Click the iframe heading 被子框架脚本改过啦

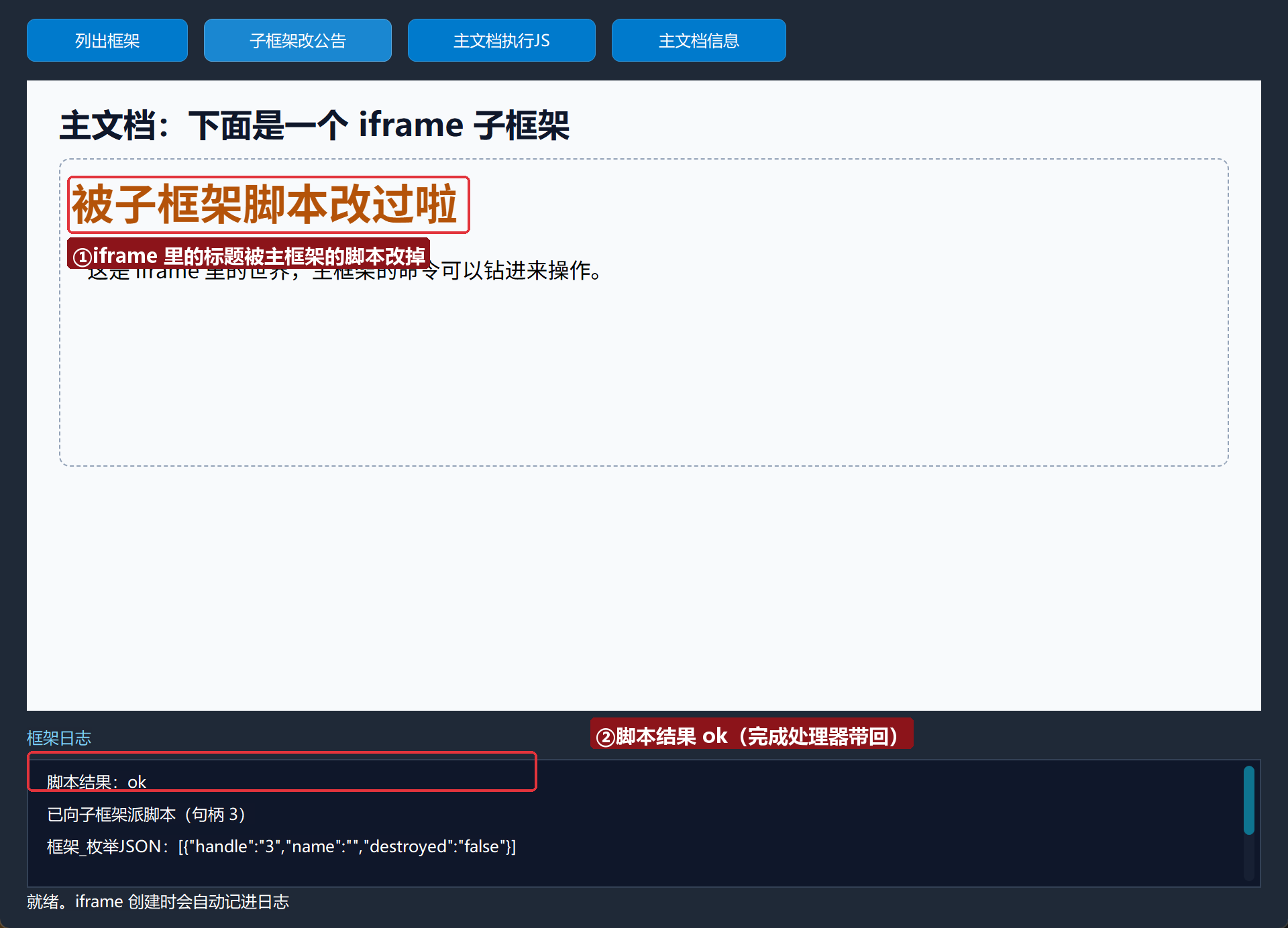coord(264,205)
